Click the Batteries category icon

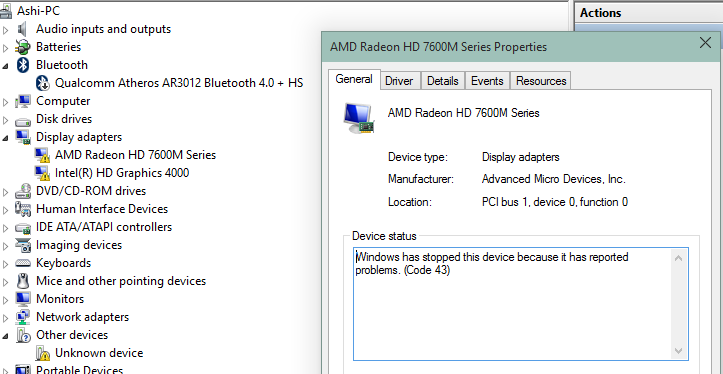coord(23,47)
